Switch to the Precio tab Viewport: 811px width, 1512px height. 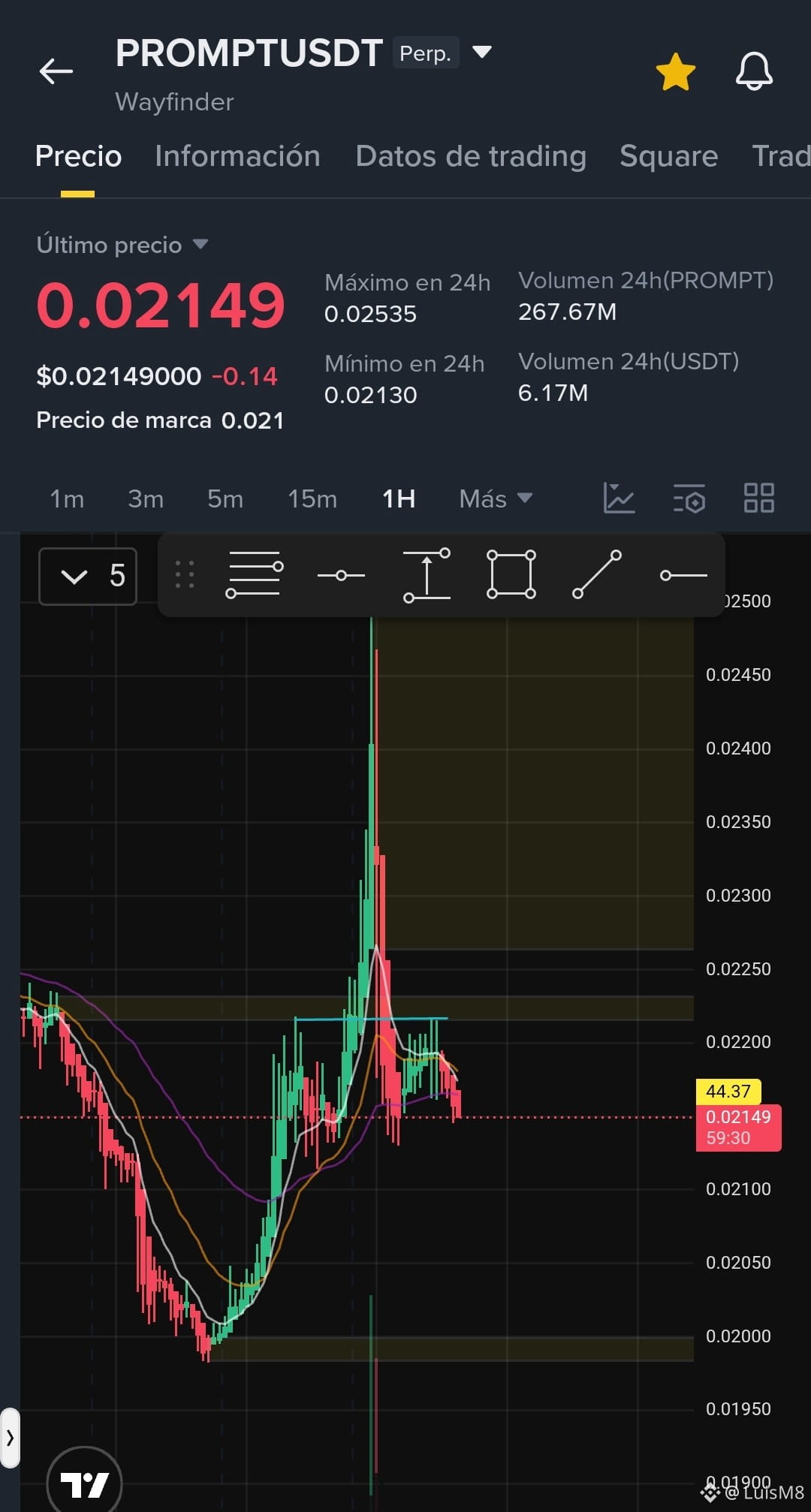point(78,156)
